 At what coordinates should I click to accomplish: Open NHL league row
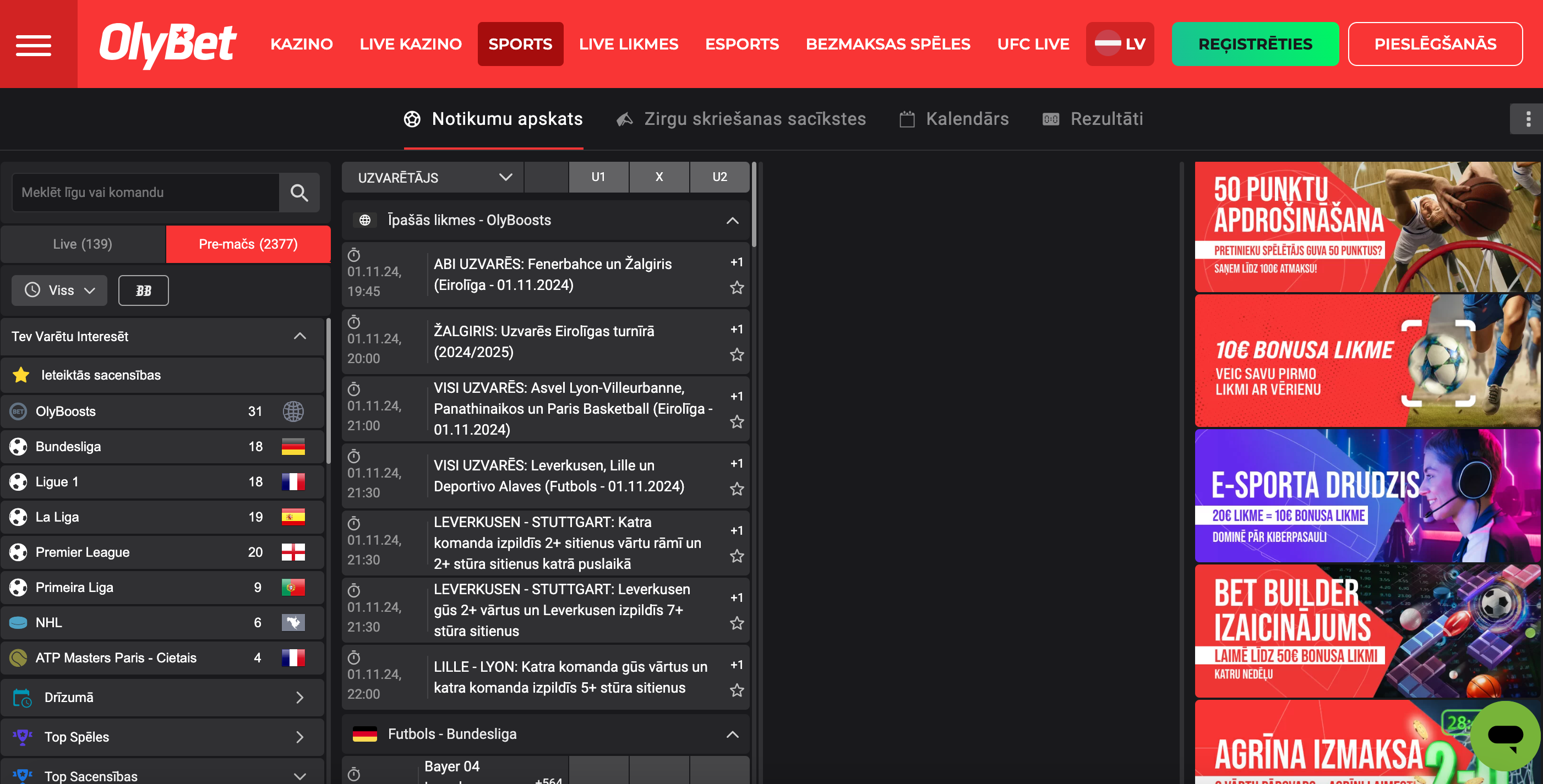click(162, 622)
